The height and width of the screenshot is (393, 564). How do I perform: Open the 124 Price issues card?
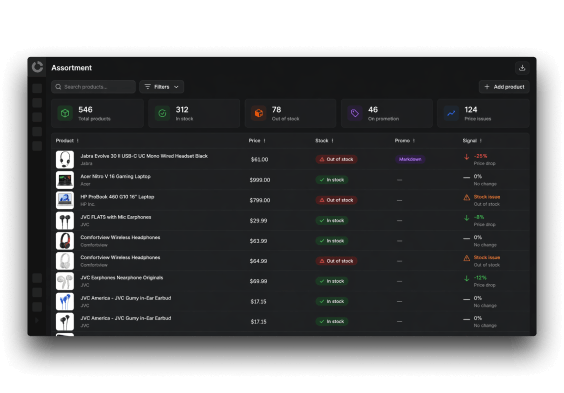coord(483,113)
